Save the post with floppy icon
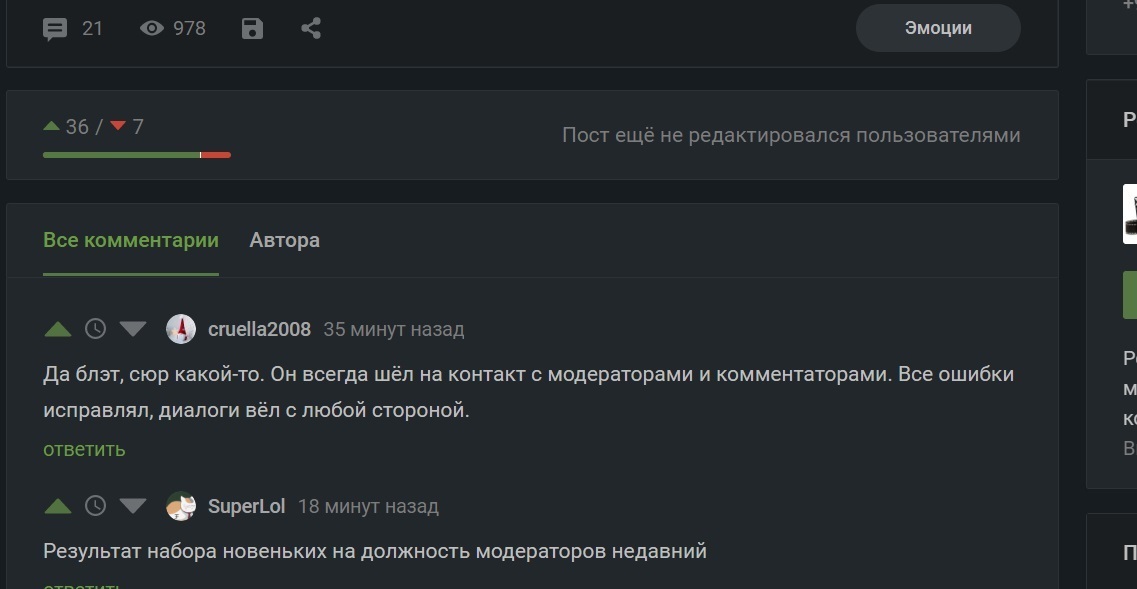Screen dimensions: 1137x589 252,29
